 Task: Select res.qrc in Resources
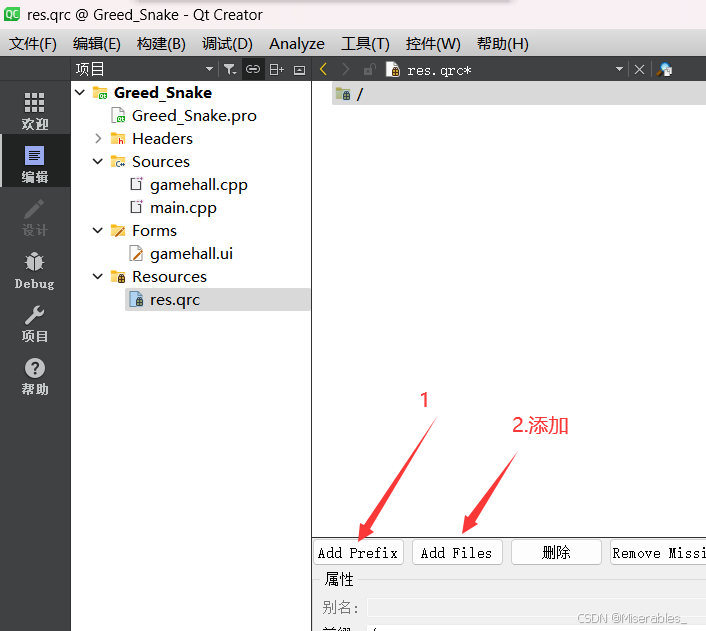pyautogui.click(x=218, y=300)
